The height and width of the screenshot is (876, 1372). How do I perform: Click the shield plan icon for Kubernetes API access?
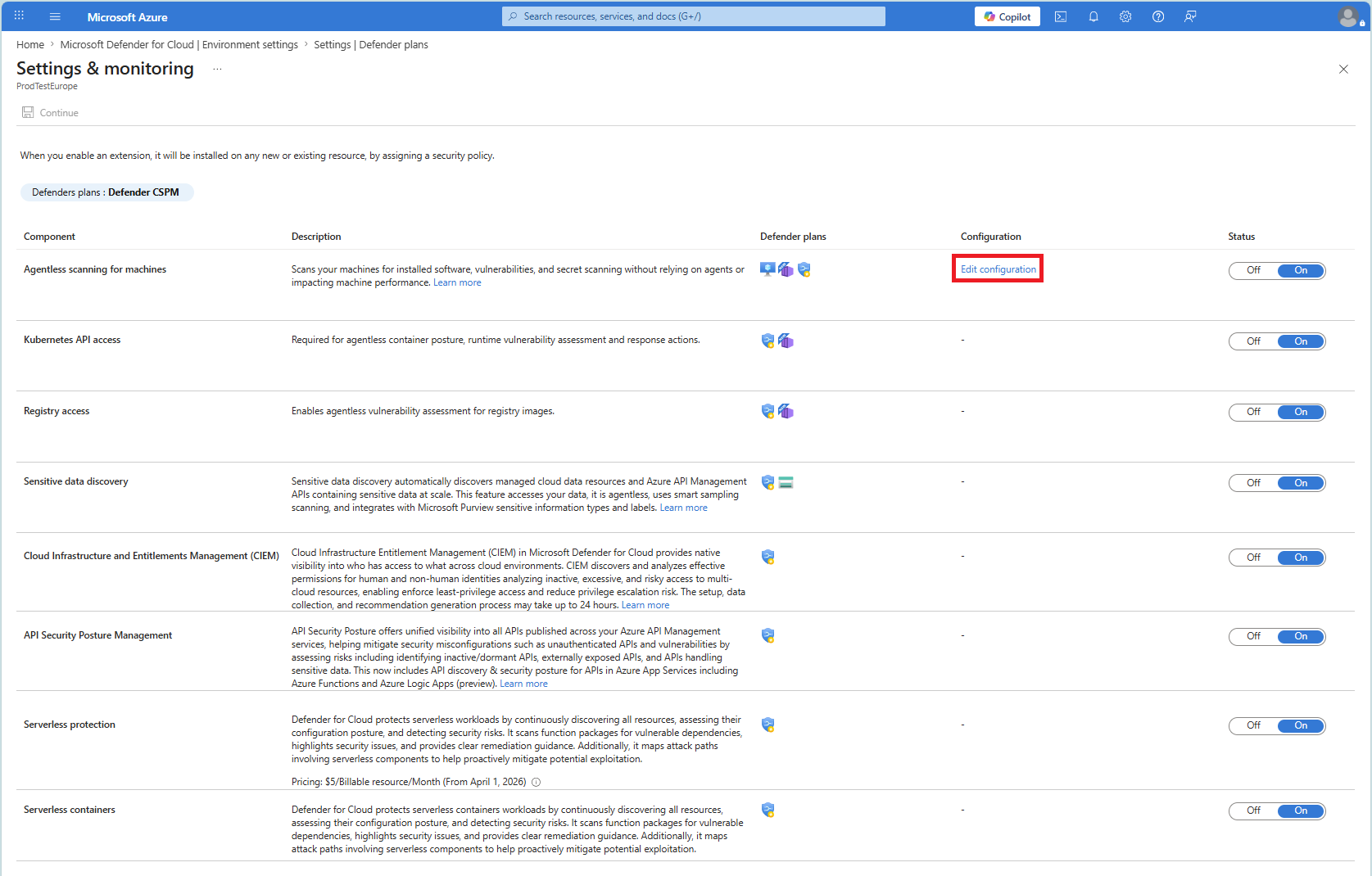(x=768, y=341)
